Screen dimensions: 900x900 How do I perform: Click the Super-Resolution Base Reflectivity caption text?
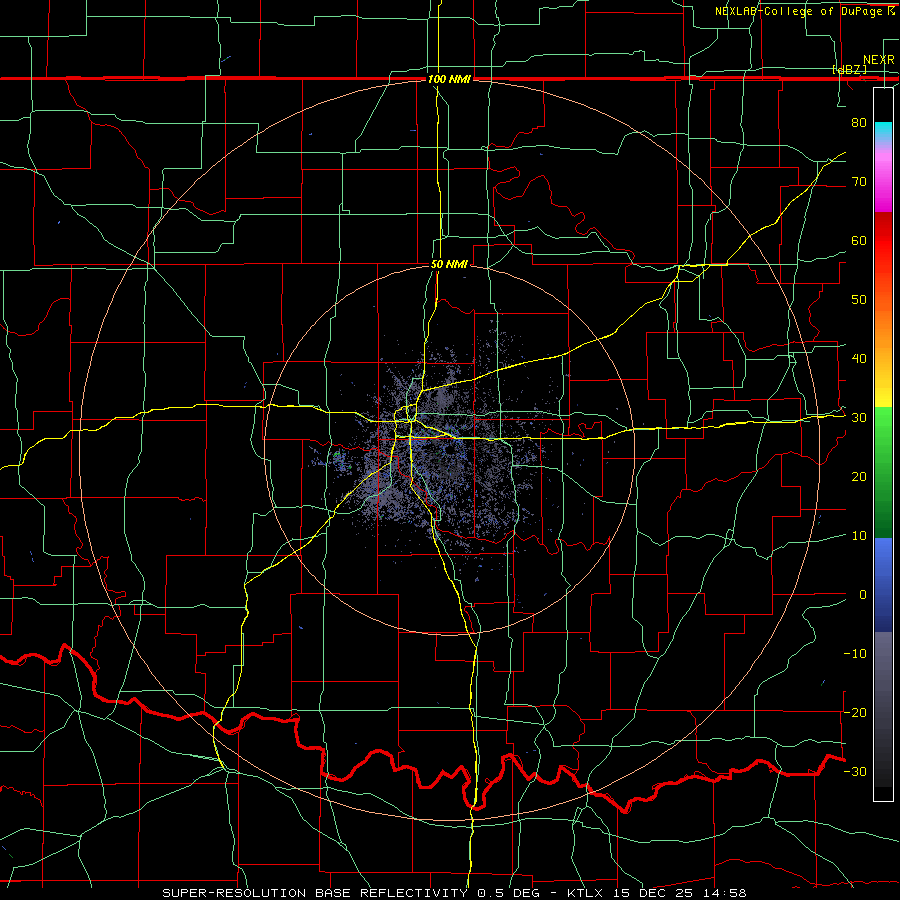click(x=454, y=893)
